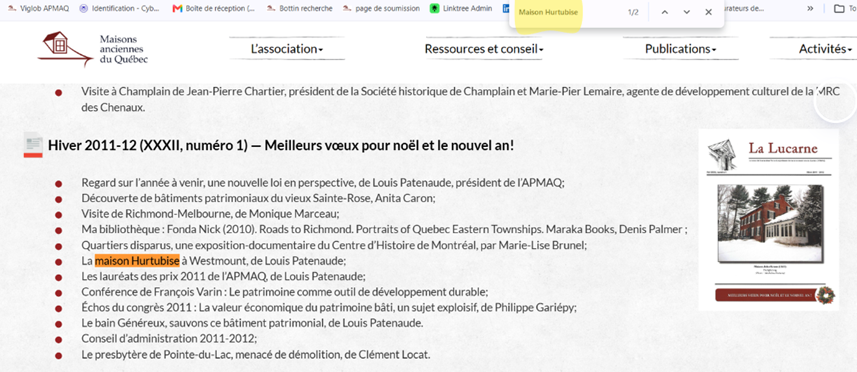Screen dimensions: 857x372
Task: Expand the L'association menu
Action: 287,49
